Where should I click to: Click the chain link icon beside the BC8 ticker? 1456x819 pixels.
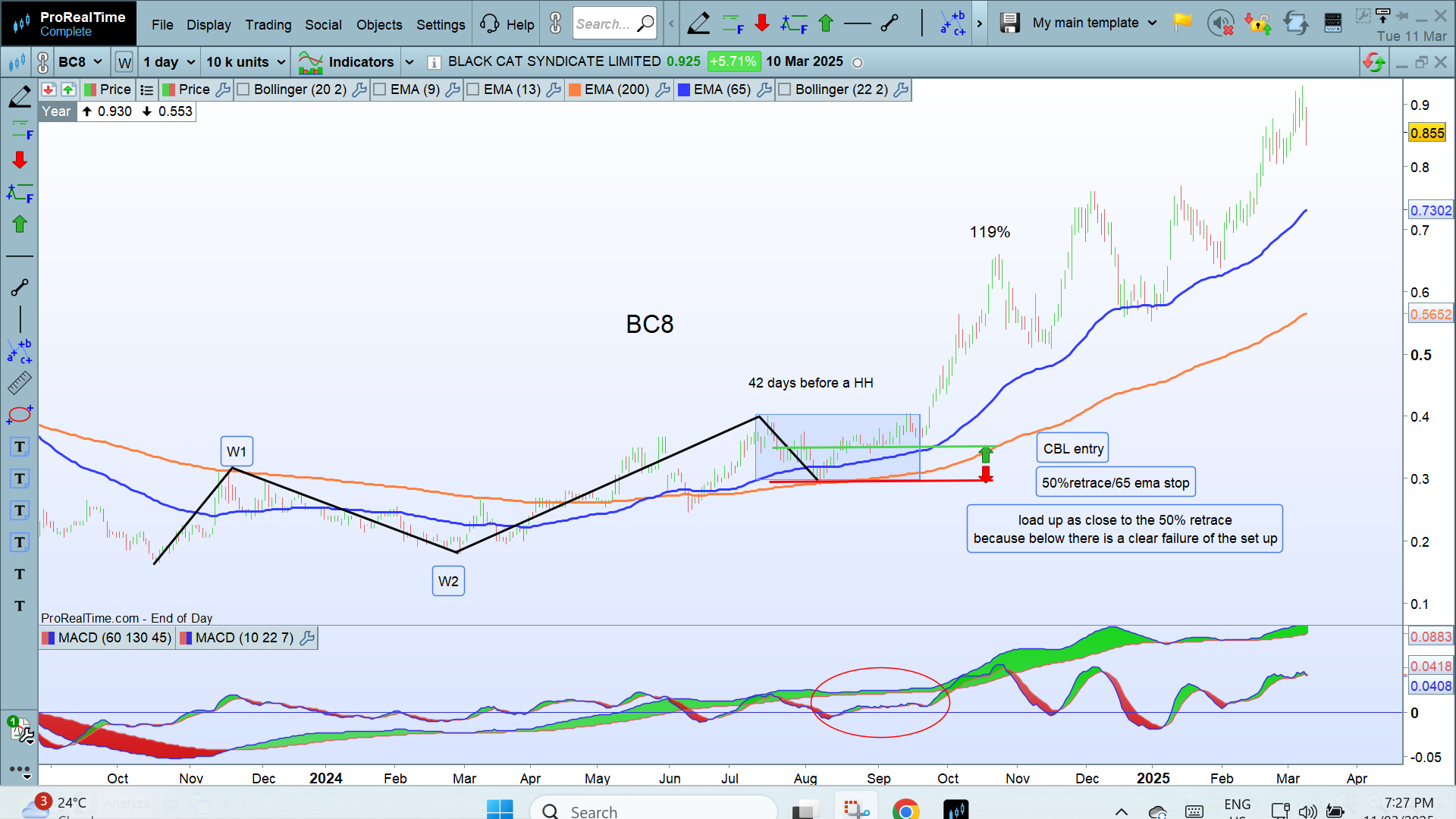pos(42,61)
